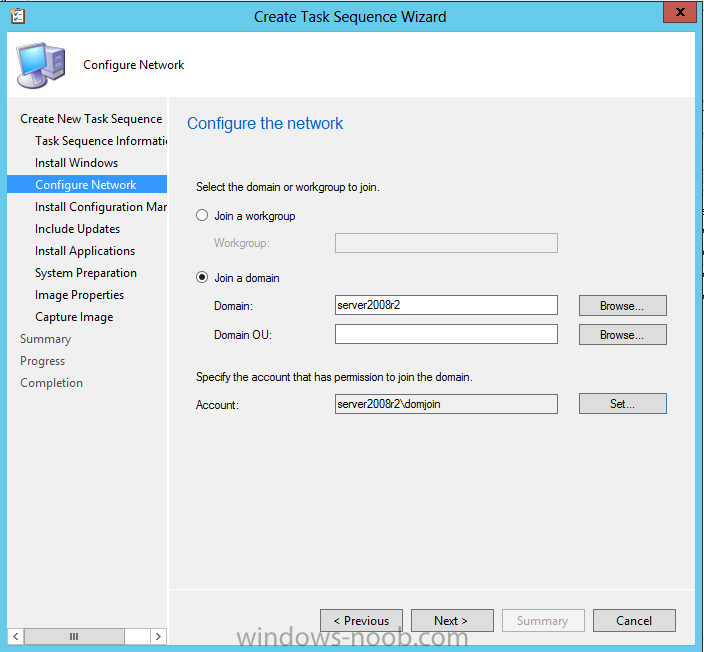Viewport: 704px width, 652px height.
Task: Click the sidebar horizontal scrollbar thumb
Action: click(74, 636)
